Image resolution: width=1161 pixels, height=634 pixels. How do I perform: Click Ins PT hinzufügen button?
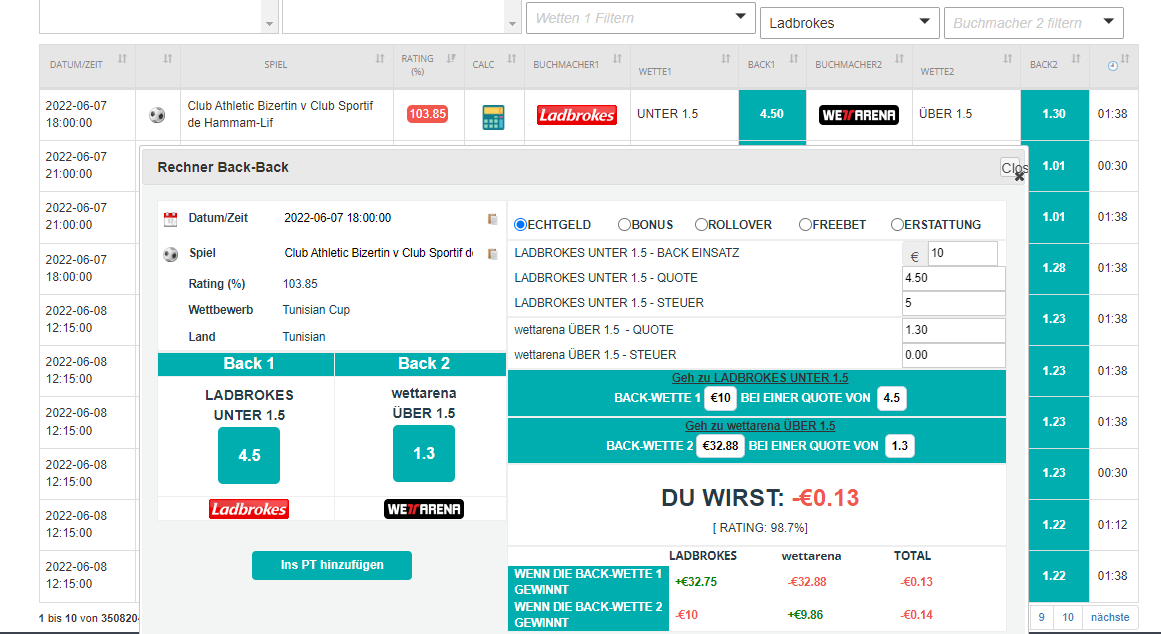(332, 565)
